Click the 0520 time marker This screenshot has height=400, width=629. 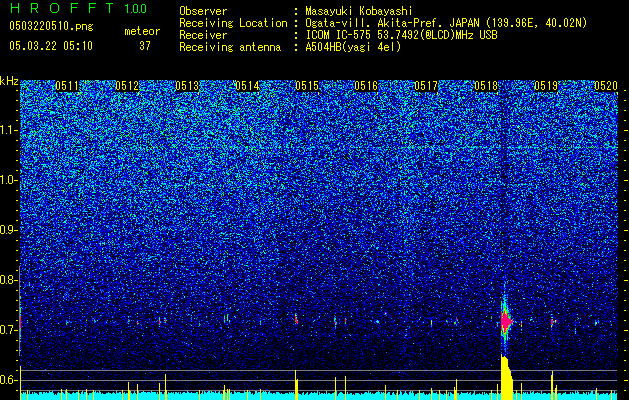pyautogui.click(x=606, y=86)
